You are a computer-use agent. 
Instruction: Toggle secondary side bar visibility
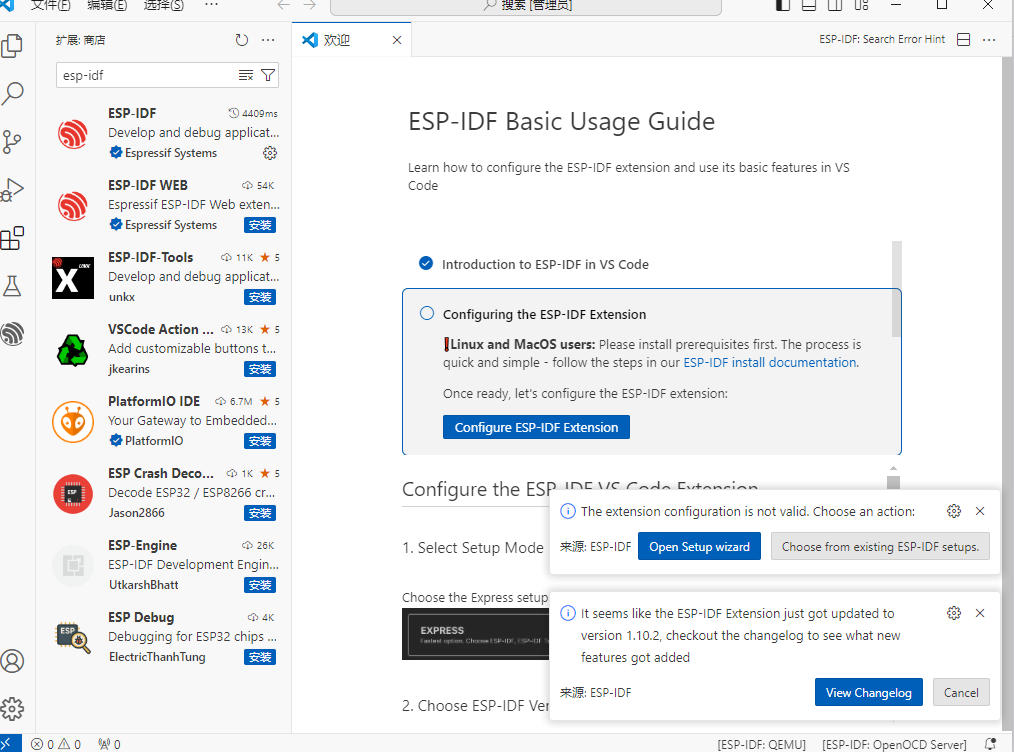tap(835, 5)
